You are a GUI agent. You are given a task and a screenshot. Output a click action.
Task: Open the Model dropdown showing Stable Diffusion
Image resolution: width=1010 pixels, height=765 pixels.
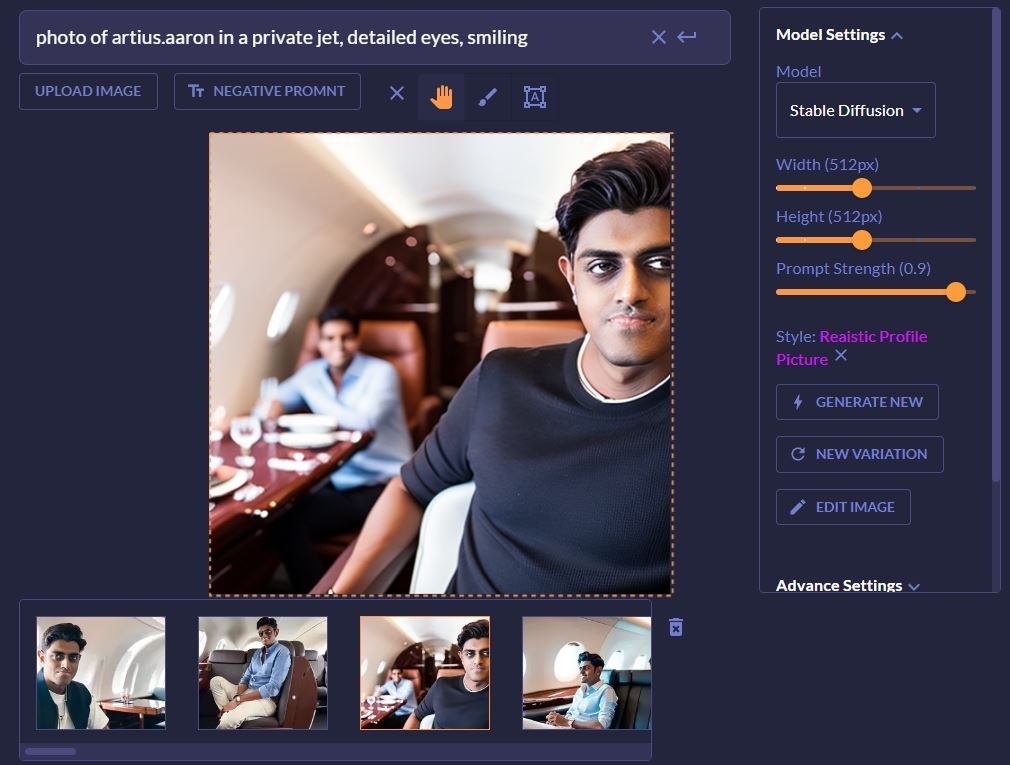(855, 110)
